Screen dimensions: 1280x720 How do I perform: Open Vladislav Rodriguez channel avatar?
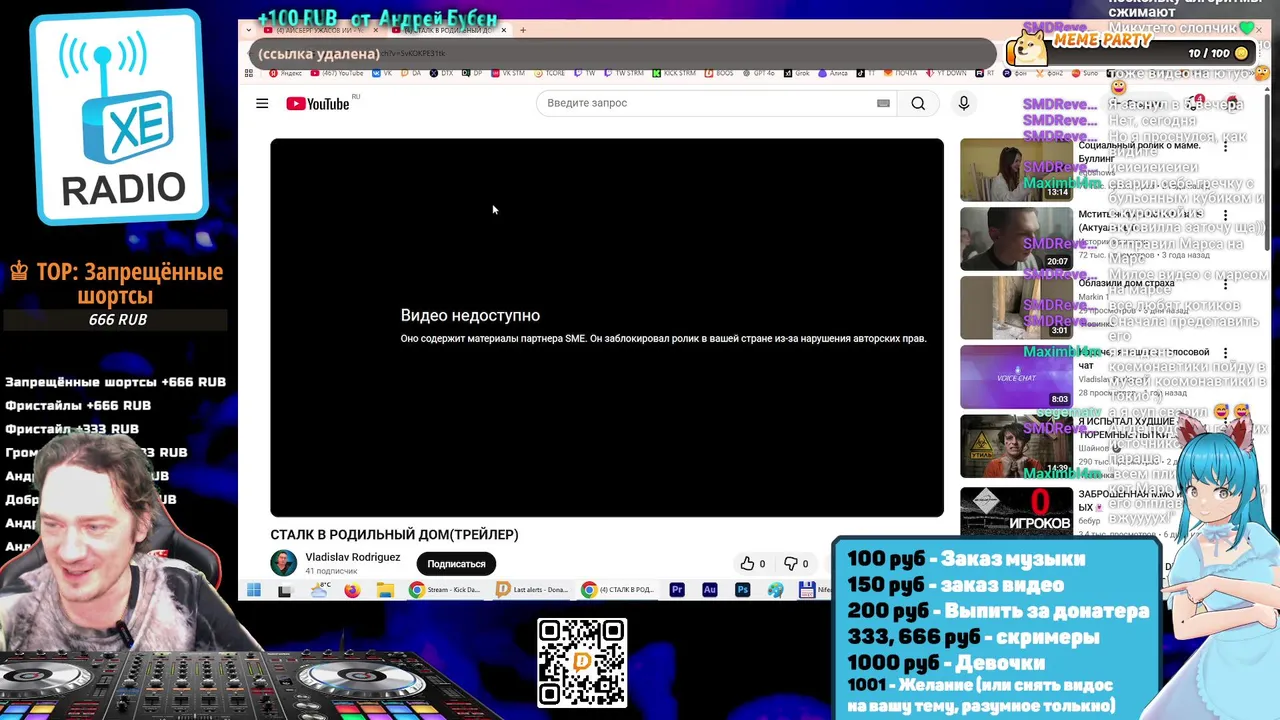click(x=284, y=563)
